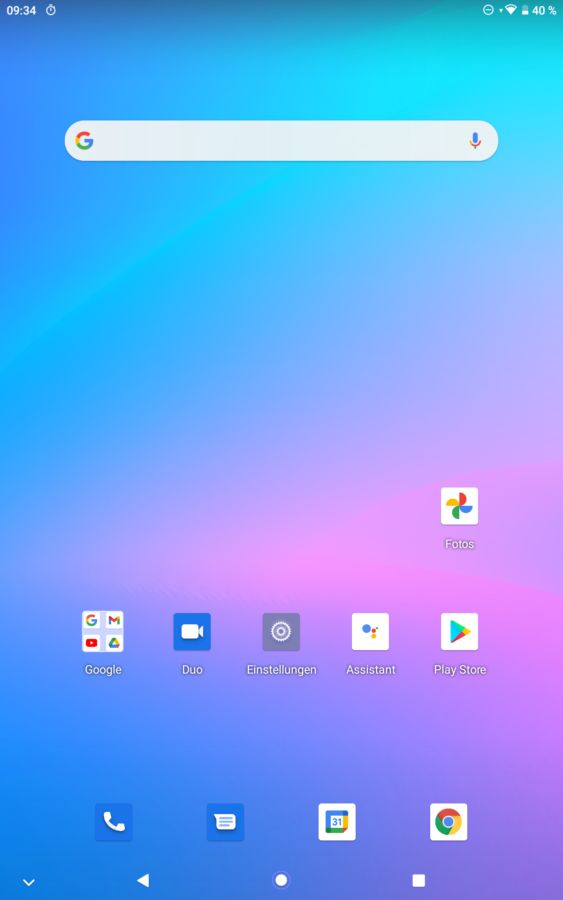Launch Chrome browser from the dock
The width and height of the screenshot is (563, 900).
pyautogui.click(x=448, y=822)
